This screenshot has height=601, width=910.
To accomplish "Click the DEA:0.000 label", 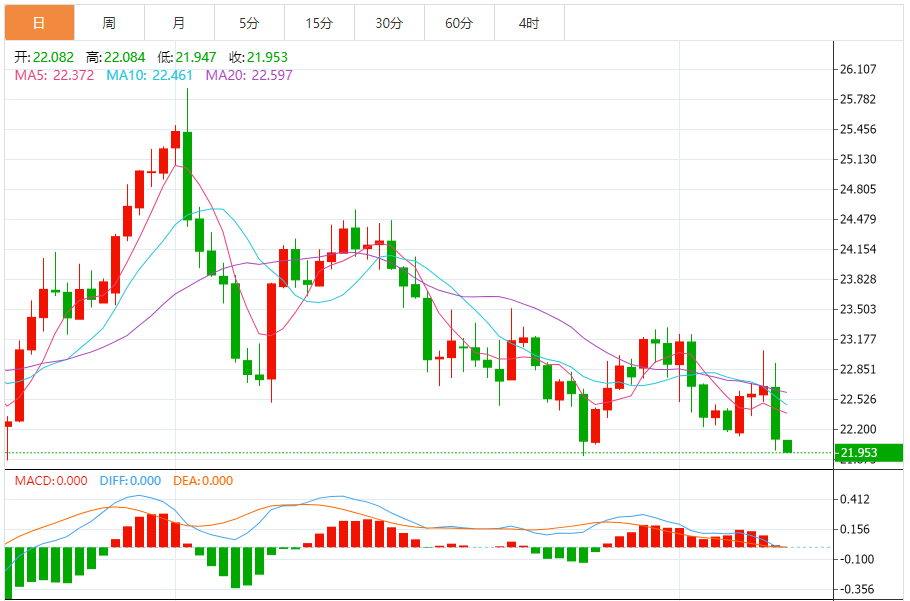I will tap(203, 481).
